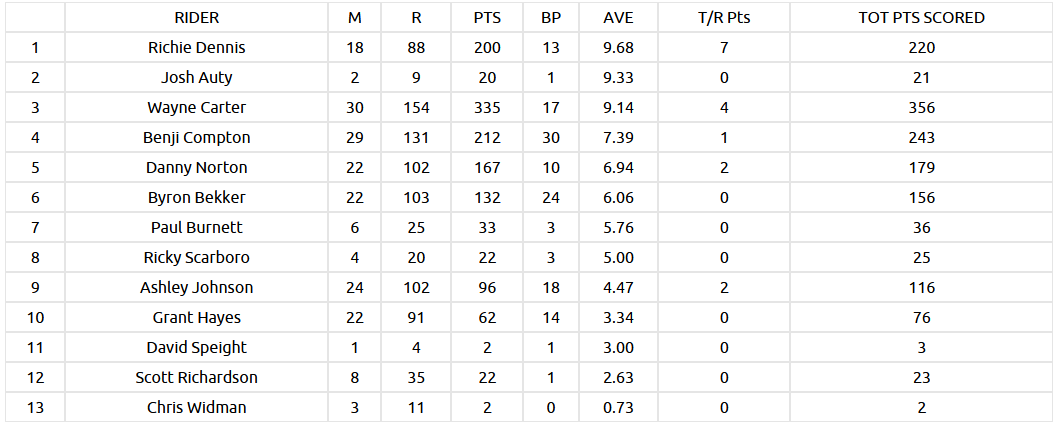The width and height of the screenshot is (1058, 427).
Task: Click on Benji Compton's name
Action: pos(196,137)
